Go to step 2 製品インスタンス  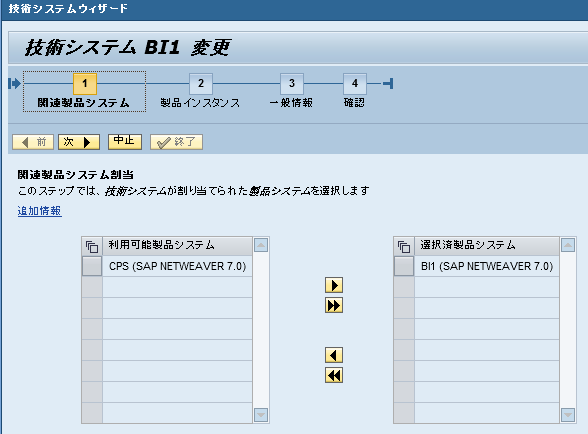pos(200,91)
